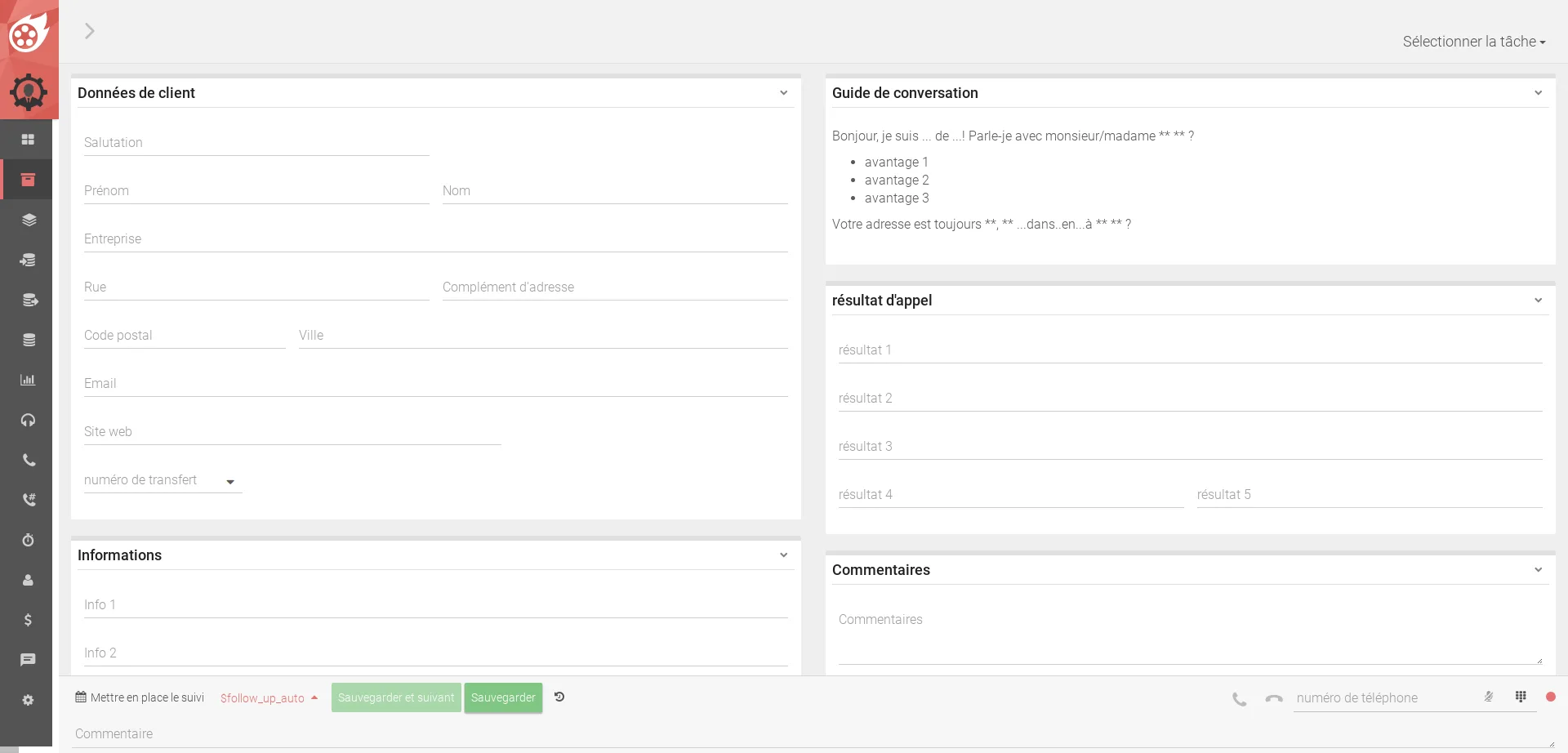
Task: Focus the résultat 3 field
Action: pos(1191,447)
